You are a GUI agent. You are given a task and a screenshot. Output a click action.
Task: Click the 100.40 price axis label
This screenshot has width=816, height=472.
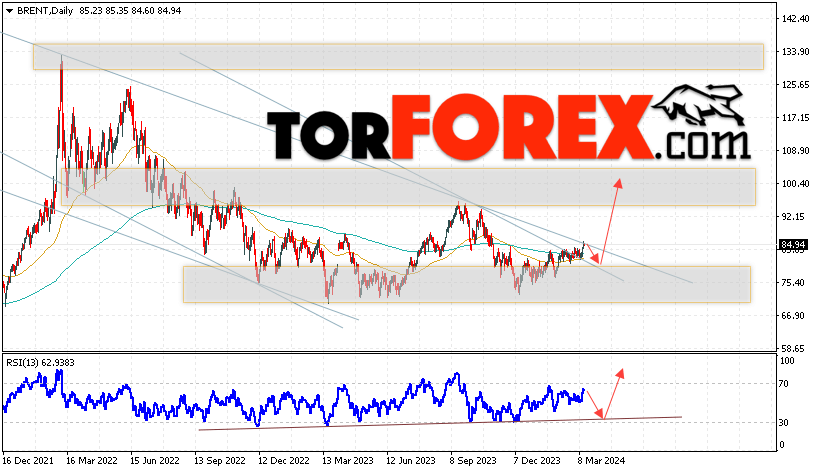[x=796, y=183]
